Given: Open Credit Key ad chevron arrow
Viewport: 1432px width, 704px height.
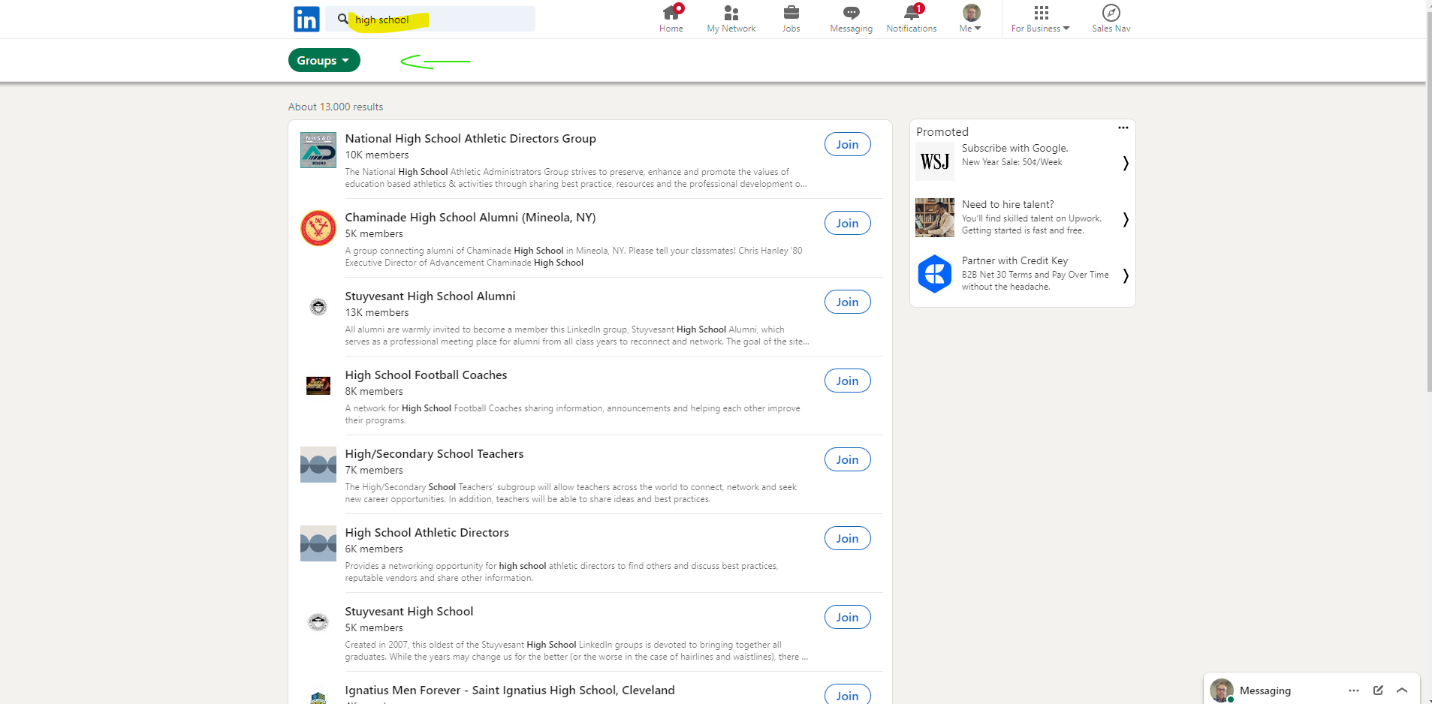Looking at the screenshot, I should tap(1125, 275).
